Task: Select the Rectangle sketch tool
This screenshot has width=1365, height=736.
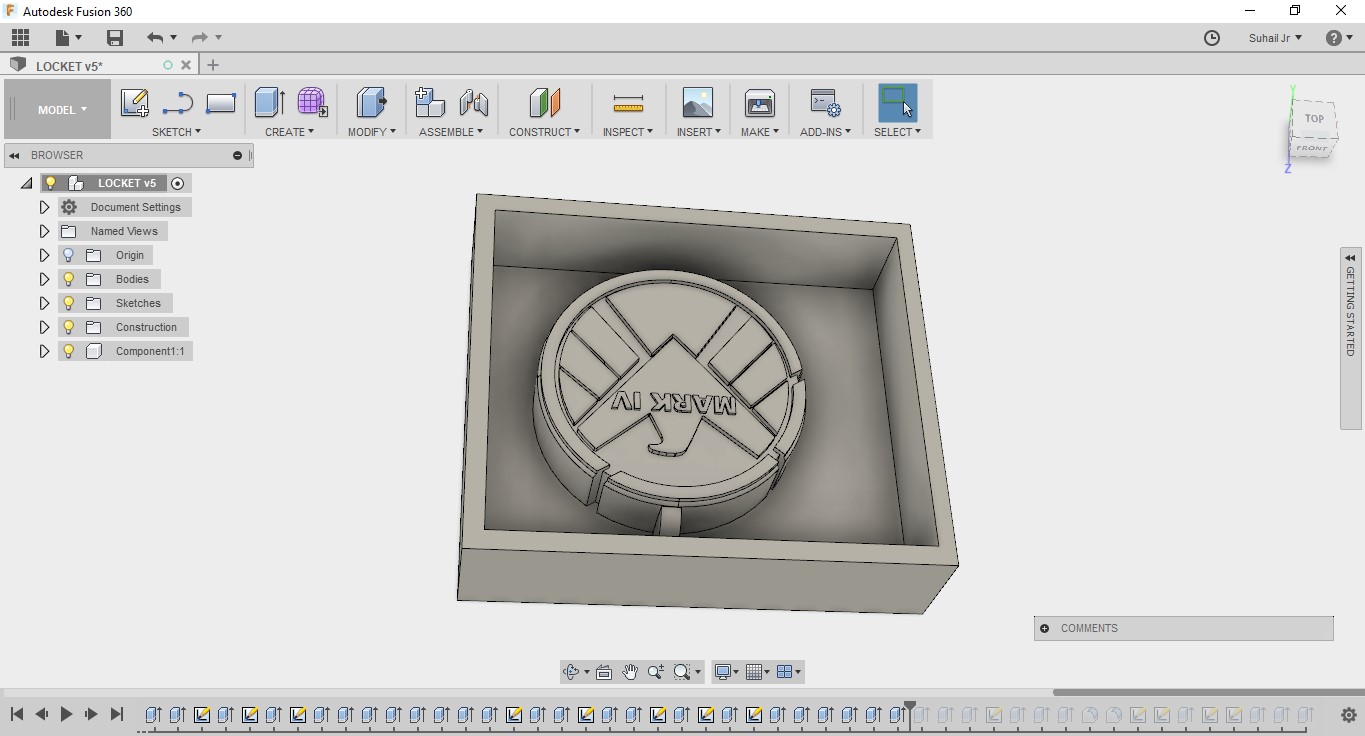Action: (220, 103)
